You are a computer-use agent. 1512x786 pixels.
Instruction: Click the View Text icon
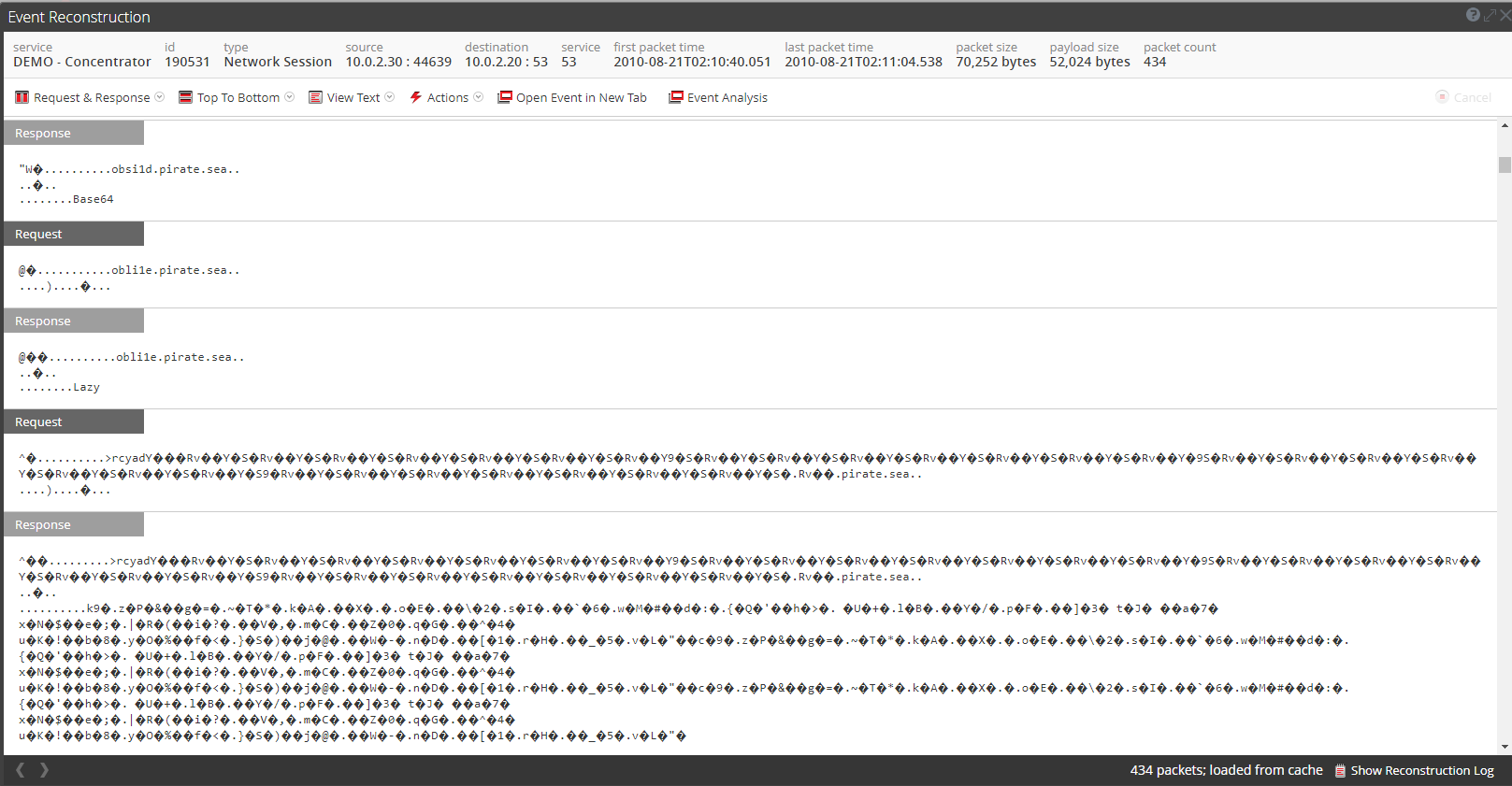pyautogui.click(x=315, y=97)
